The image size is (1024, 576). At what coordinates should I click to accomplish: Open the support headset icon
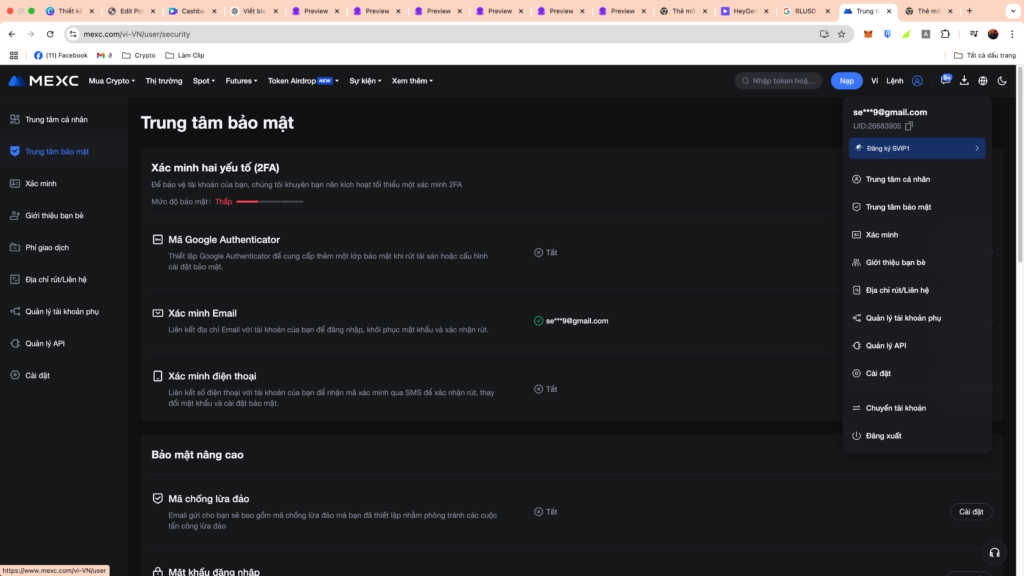[994, 552]
